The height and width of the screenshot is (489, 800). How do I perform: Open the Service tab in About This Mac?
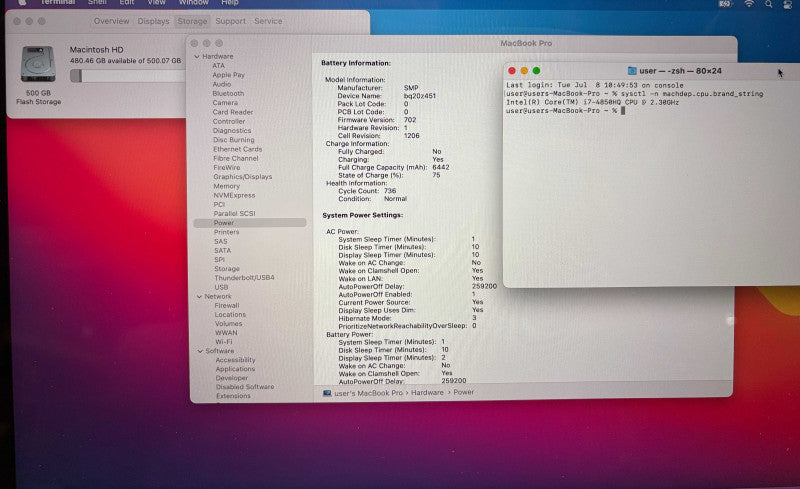[x=268, y=21]
